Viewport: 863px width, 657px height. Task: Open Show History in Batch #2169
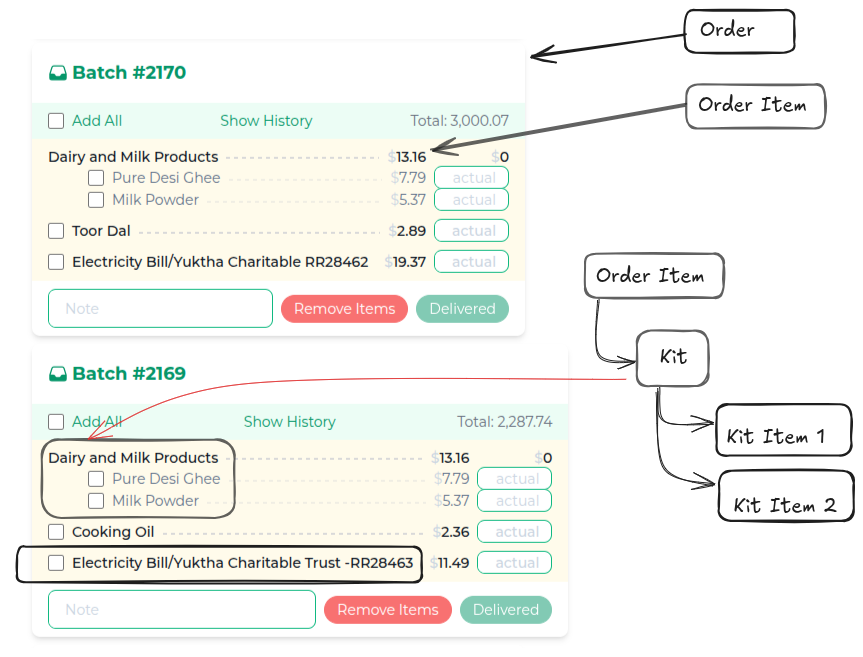pos(289,422)
